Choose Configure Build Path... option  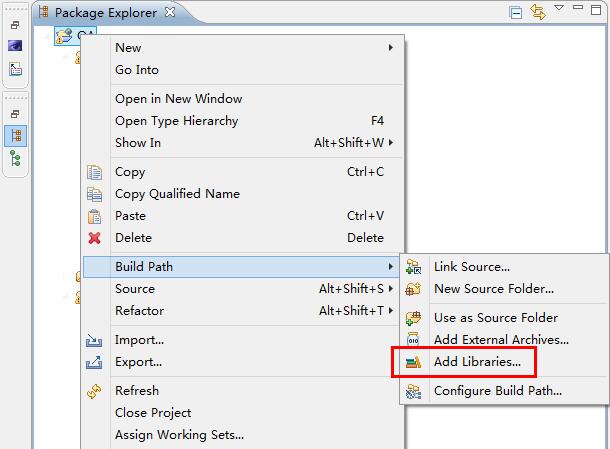(x=497, y=391)
